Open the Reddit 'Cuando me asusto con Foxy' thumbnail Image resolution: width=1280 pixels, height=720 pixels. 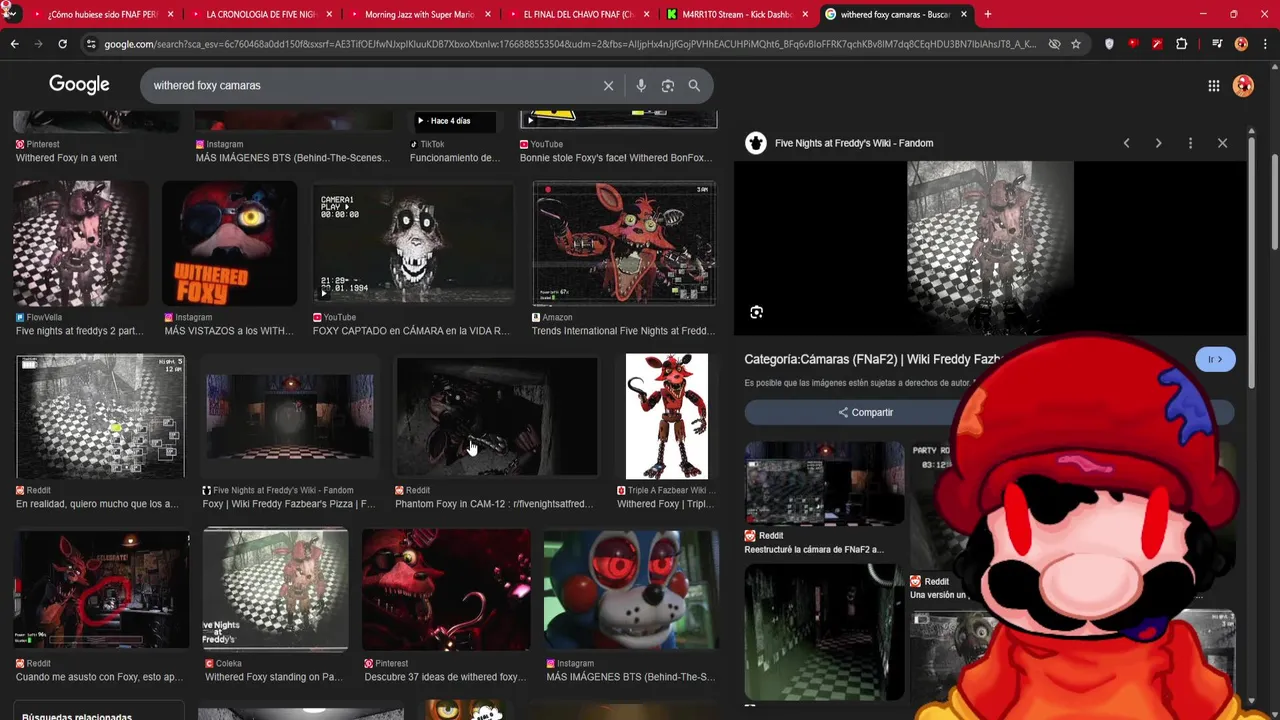point(101,590)
